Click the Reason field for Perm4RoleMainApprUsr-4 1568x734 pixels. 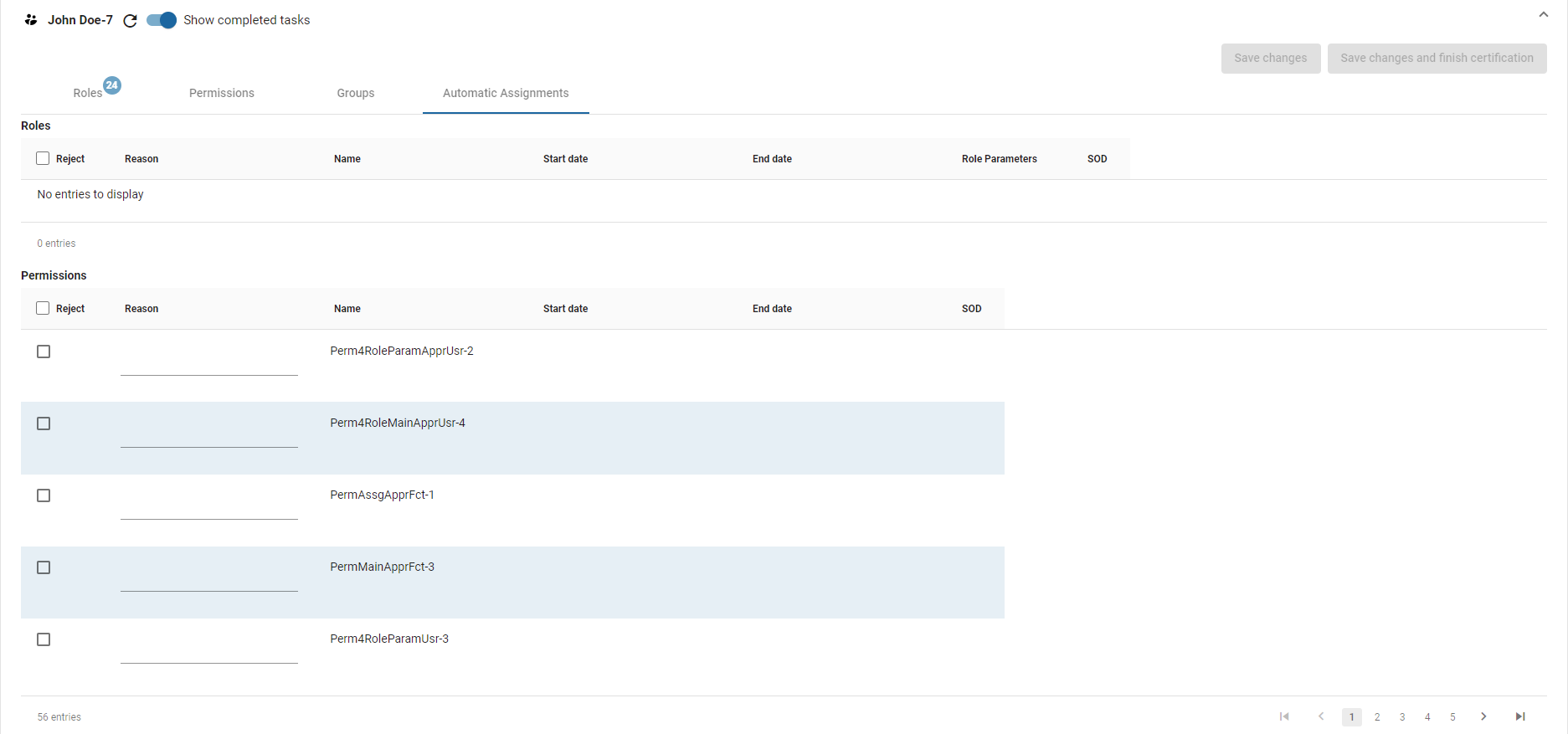point(209,437)
